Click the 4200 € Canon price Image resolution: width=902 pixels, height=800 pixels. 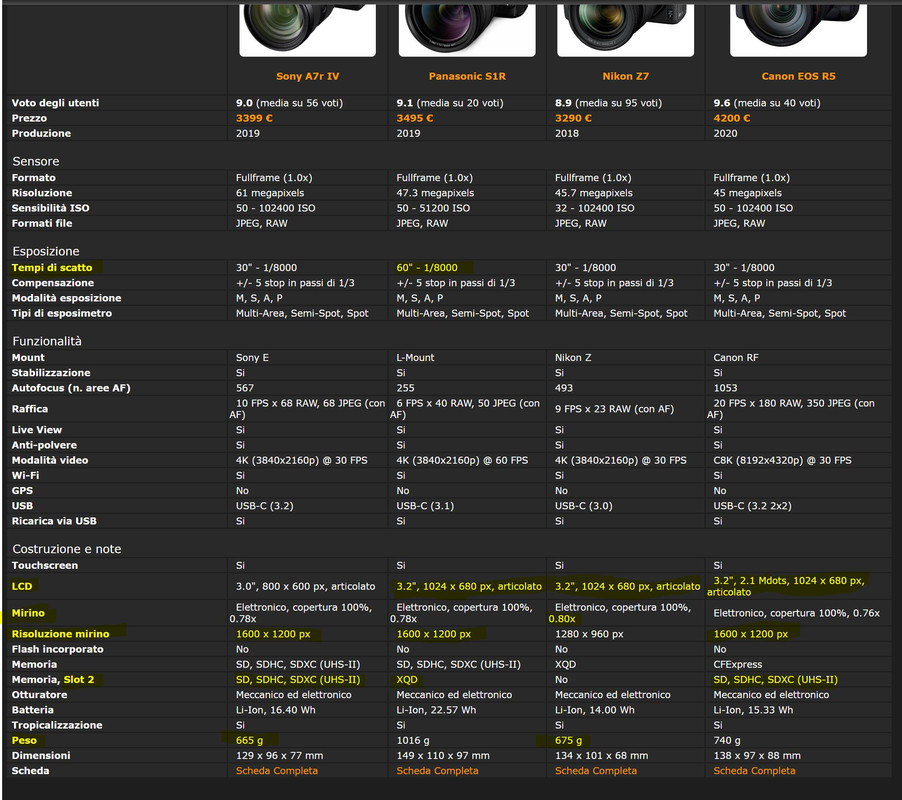732,118
